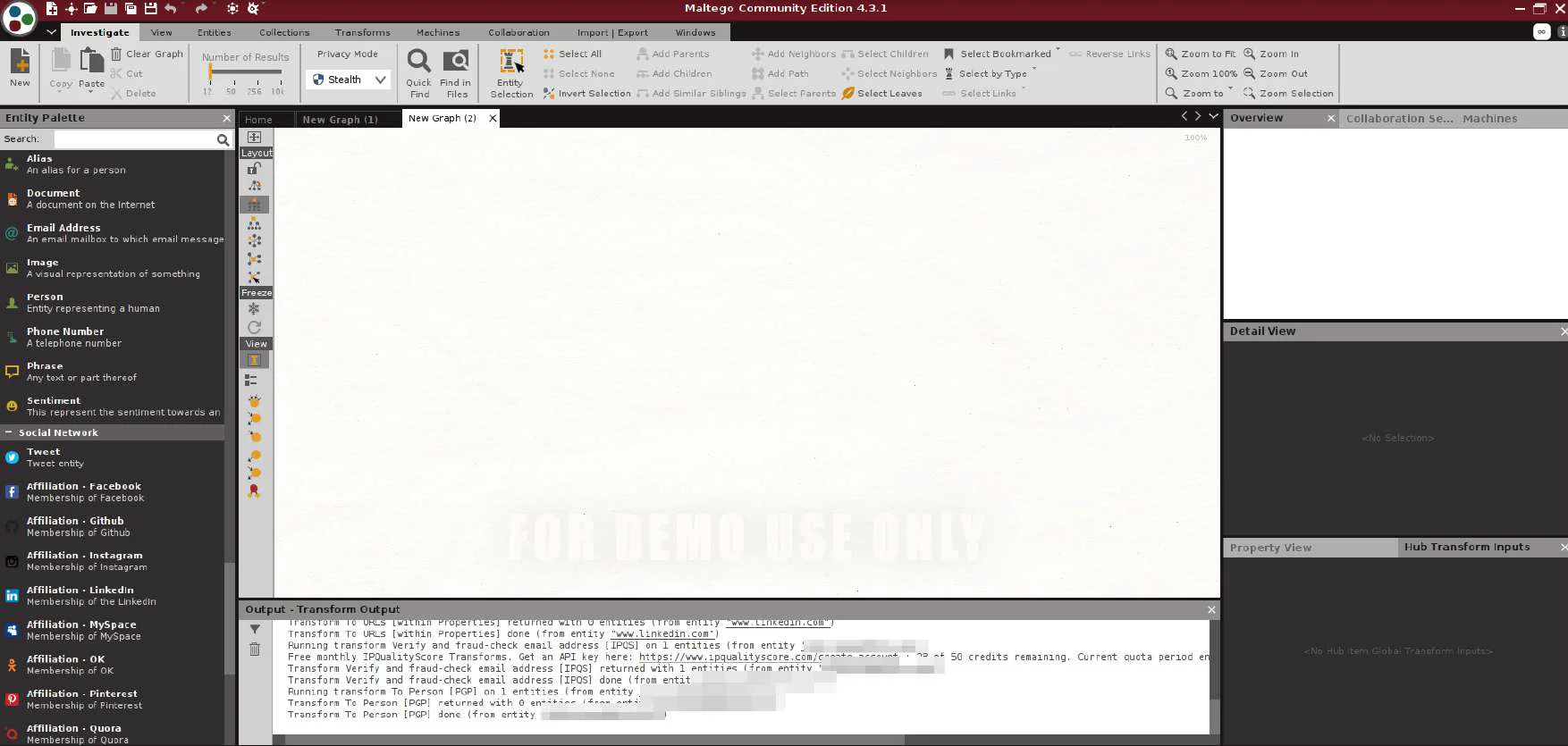Close New Graph (2) tab

[493, 118]
